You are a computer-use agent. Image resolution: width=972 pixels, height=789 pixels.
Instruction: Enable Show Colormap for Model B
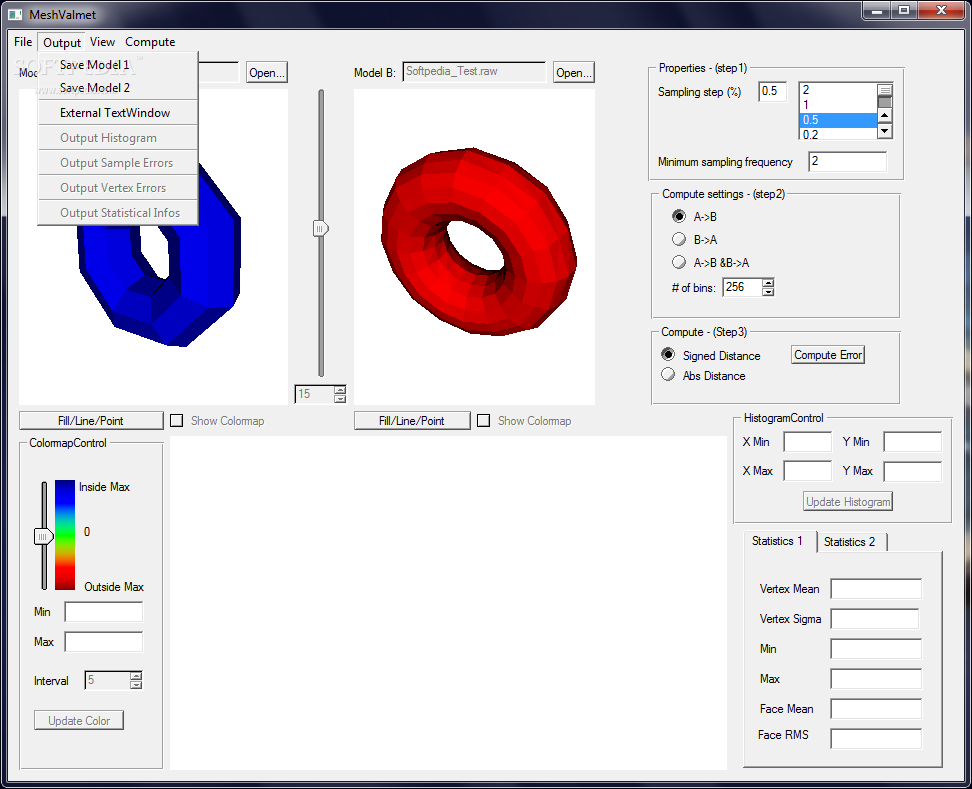click(x=484, y=421)
